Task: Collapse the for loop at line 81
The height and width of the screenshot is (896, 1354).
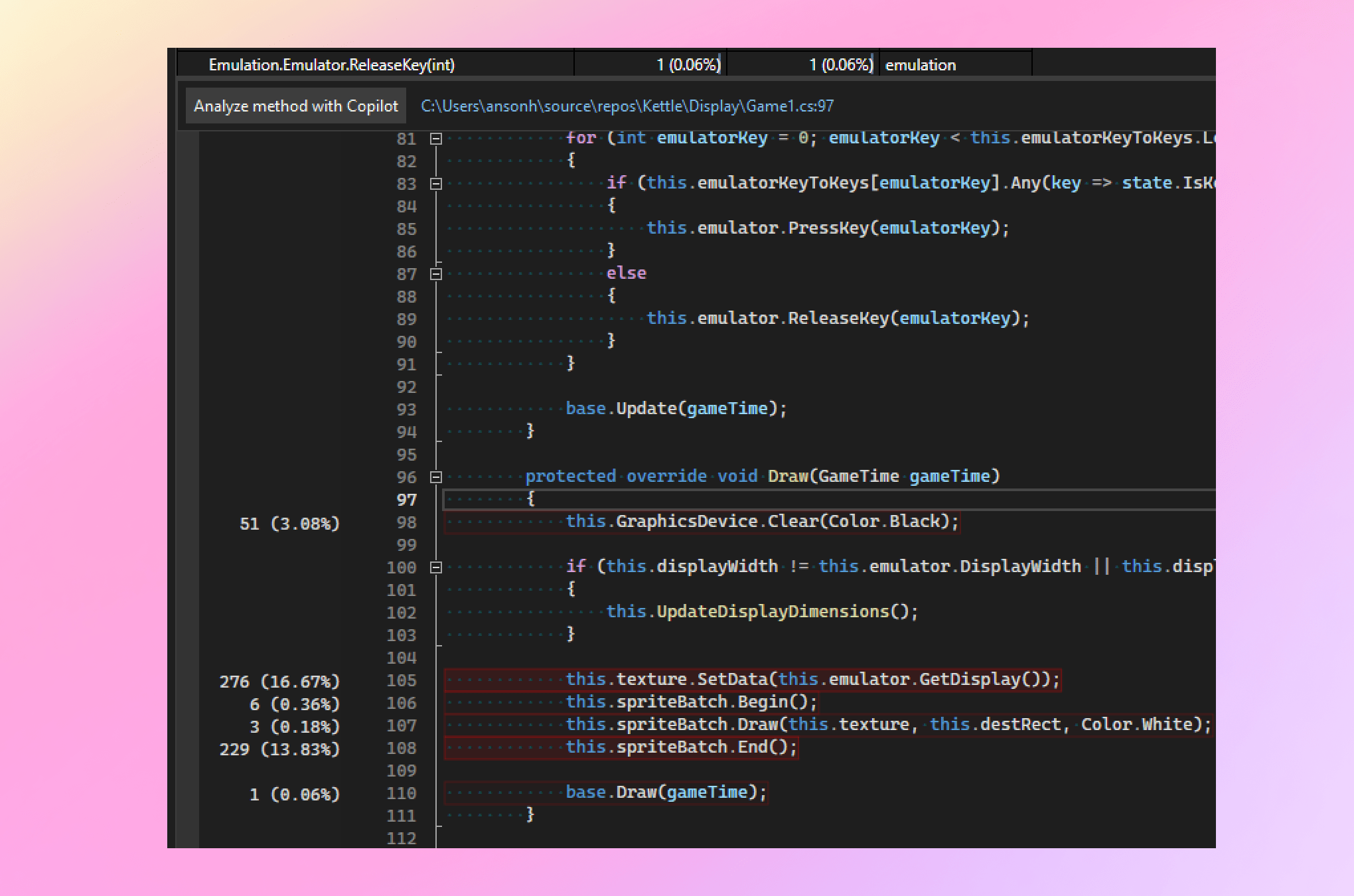Action: [435, 138]
